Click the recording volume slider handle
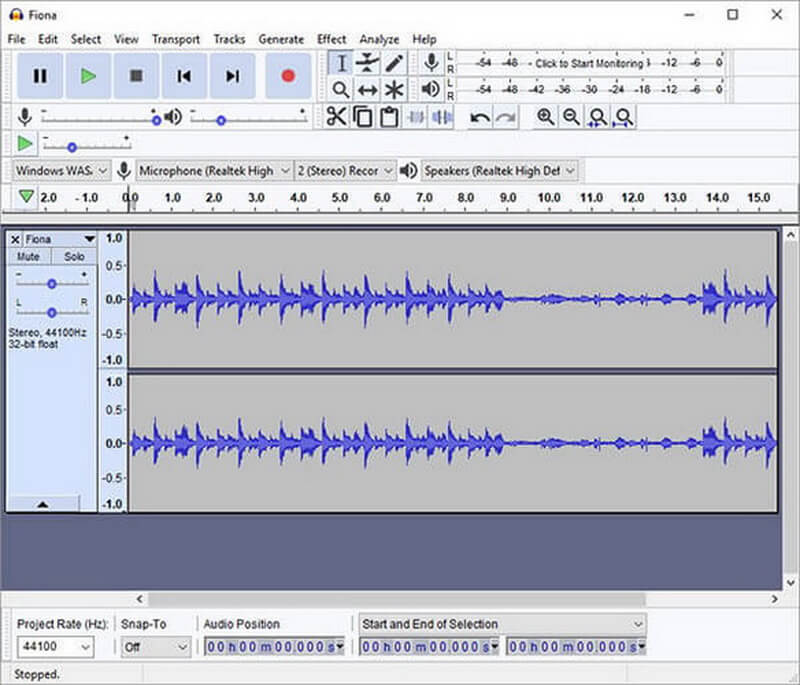The height and width of the screenshot is (685, 800). [156, 120]
